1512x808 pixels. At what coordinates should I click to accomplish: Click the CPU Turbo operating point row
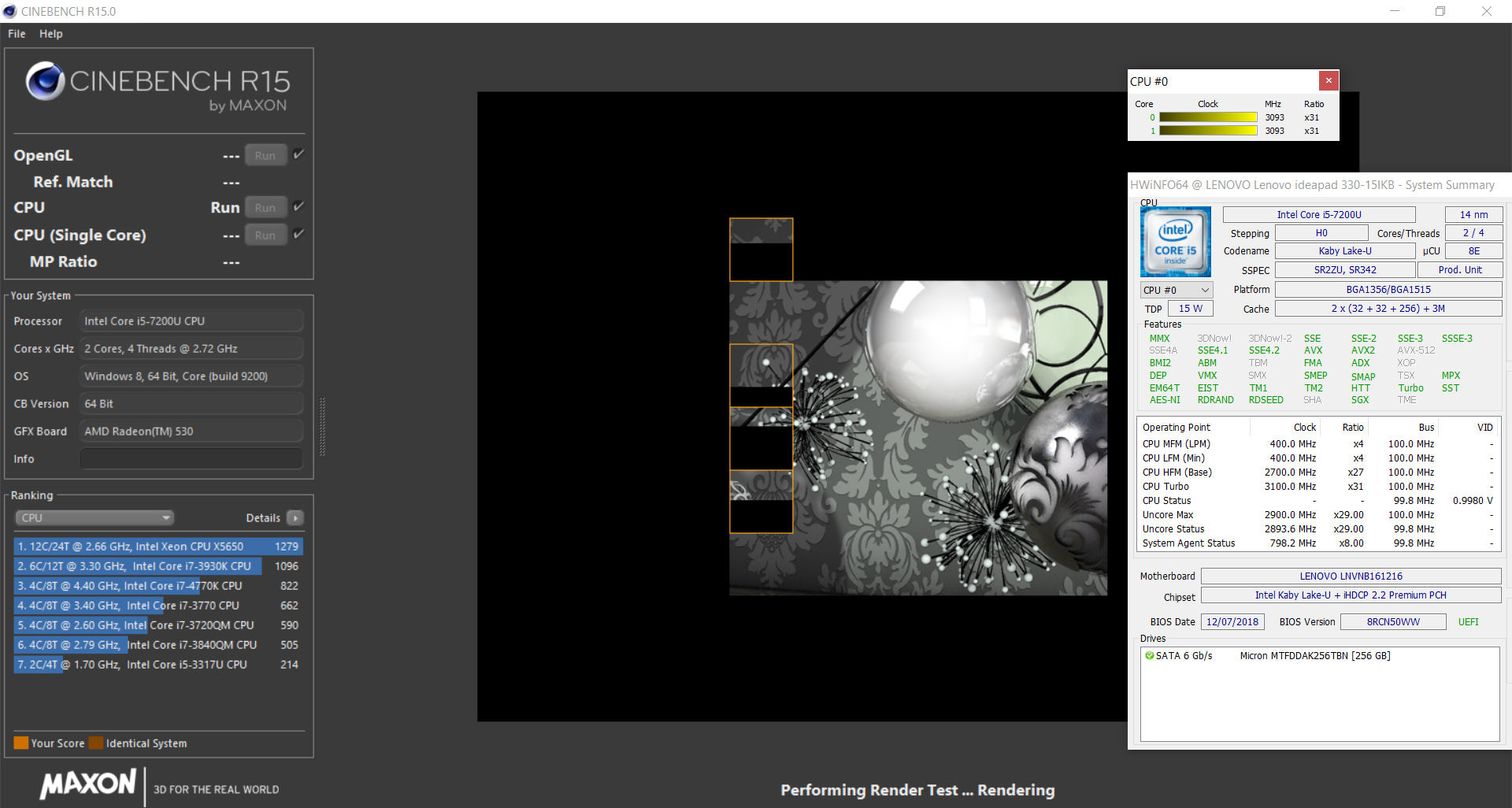click(1317, 486)
